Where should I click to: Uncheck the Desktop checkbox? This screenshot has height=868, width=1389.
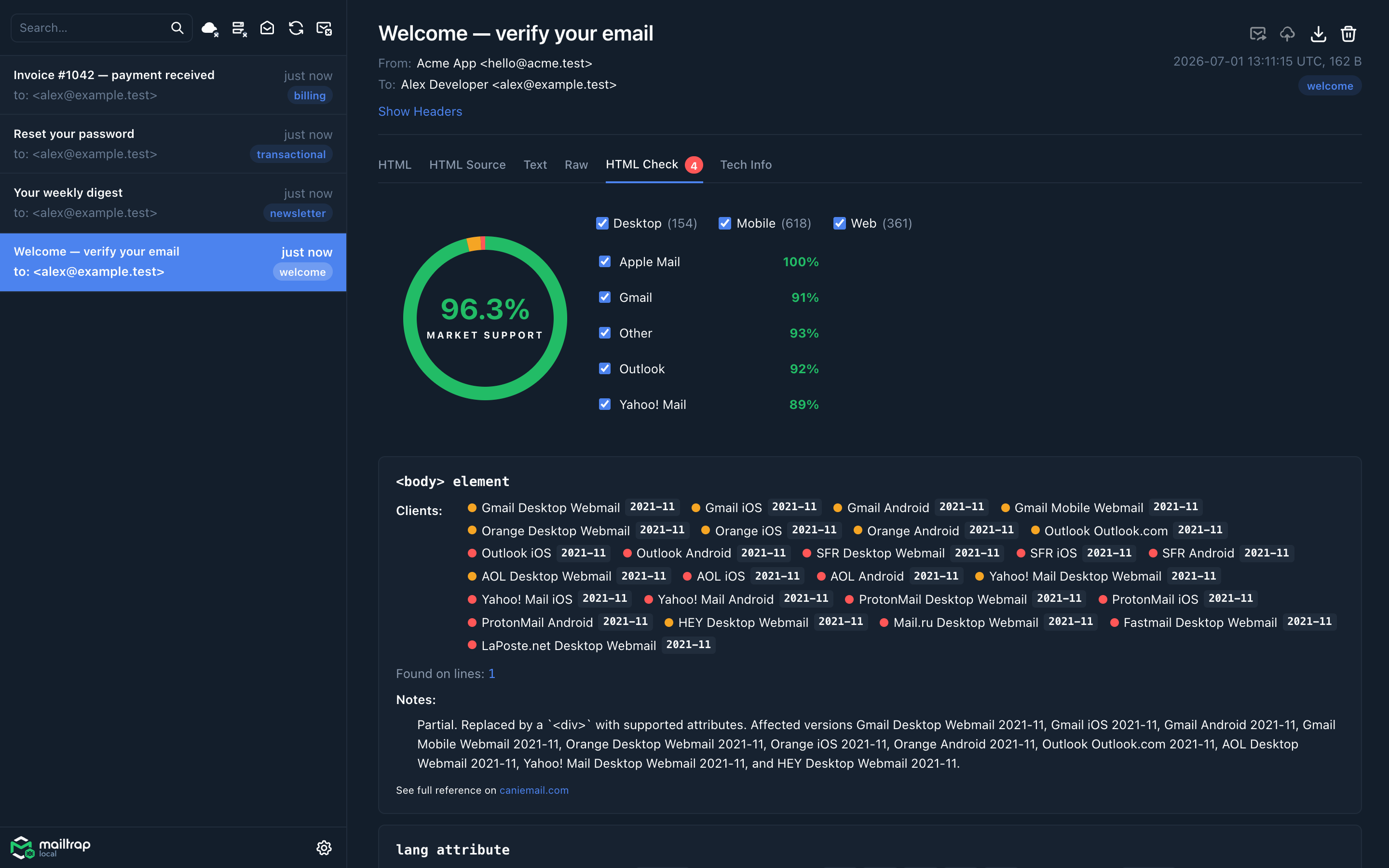602,223
